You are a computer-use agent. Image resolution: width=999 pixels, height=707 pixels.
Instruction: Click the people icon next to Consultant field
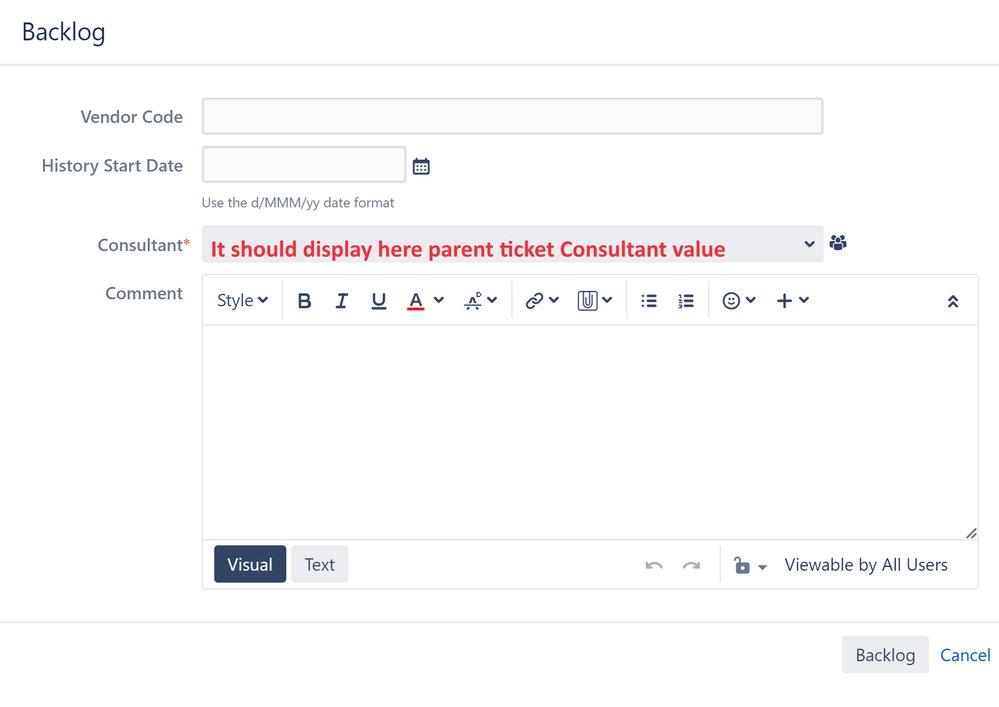838,242
